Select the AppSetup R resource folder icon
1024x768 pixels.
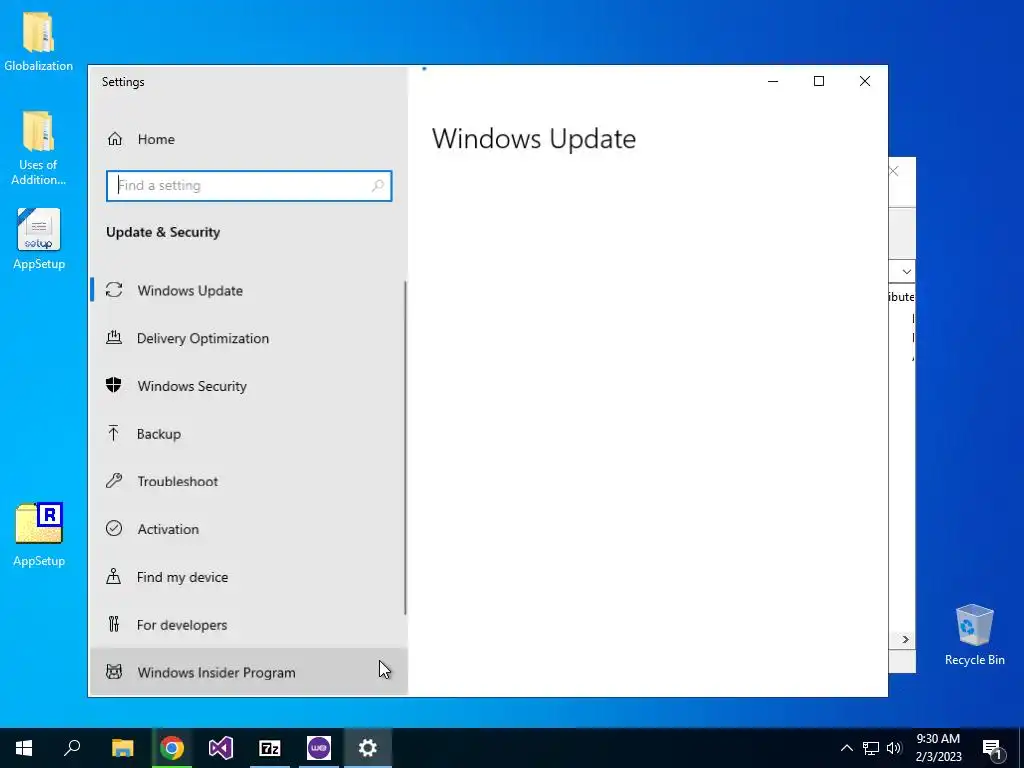click(x=39, y=535)
